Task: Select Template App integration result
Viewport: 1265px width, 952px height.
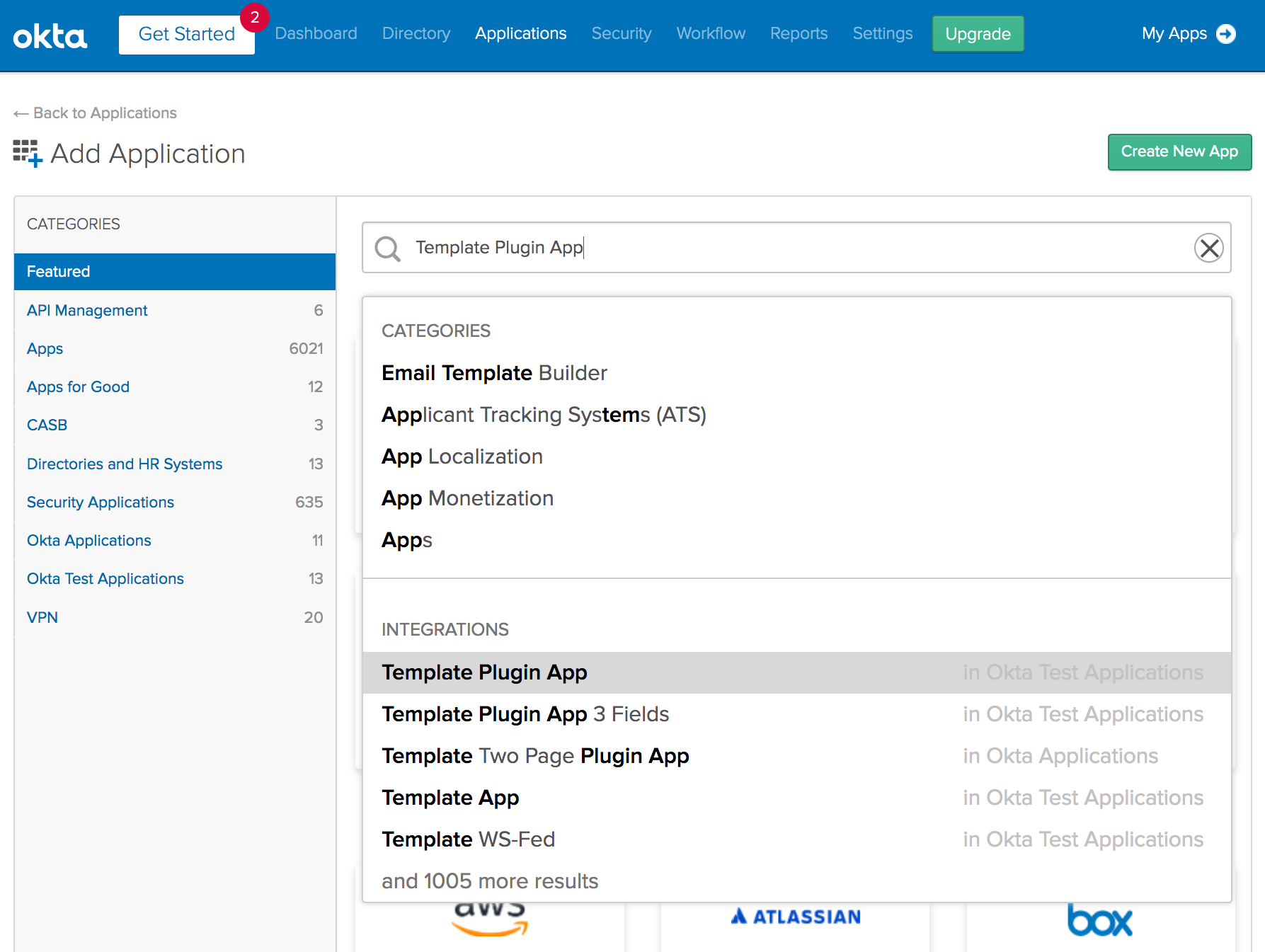Action: [x=797, y=798]
